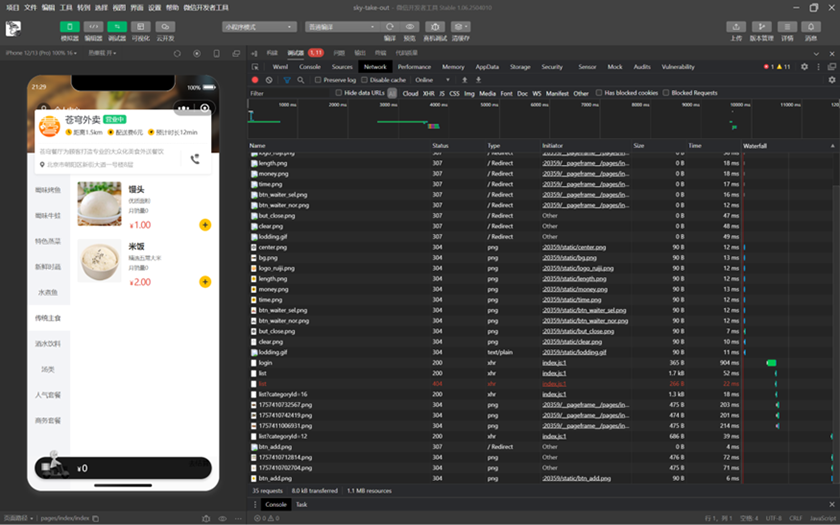
Task: Collapse debugger panel with chevron down
Action: point(816,54)
